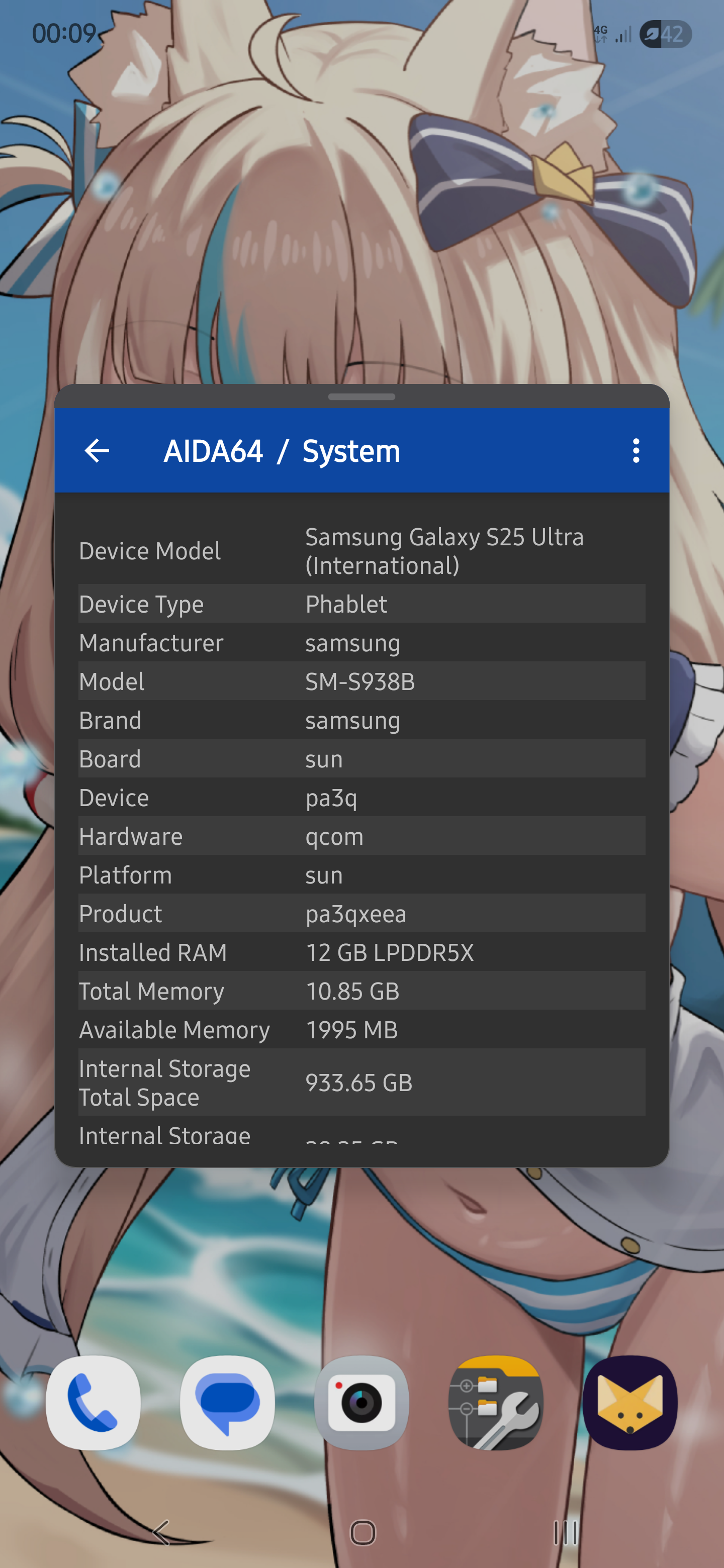Select the Brand samsung row

tap(361, 720)
